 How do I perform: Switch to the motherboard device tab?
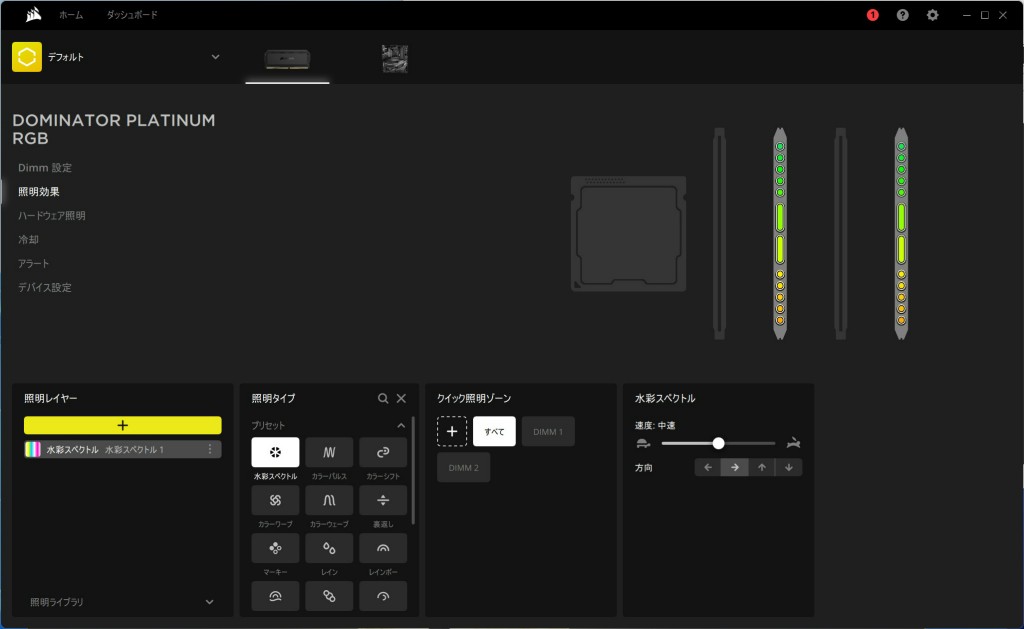point(395,59)
